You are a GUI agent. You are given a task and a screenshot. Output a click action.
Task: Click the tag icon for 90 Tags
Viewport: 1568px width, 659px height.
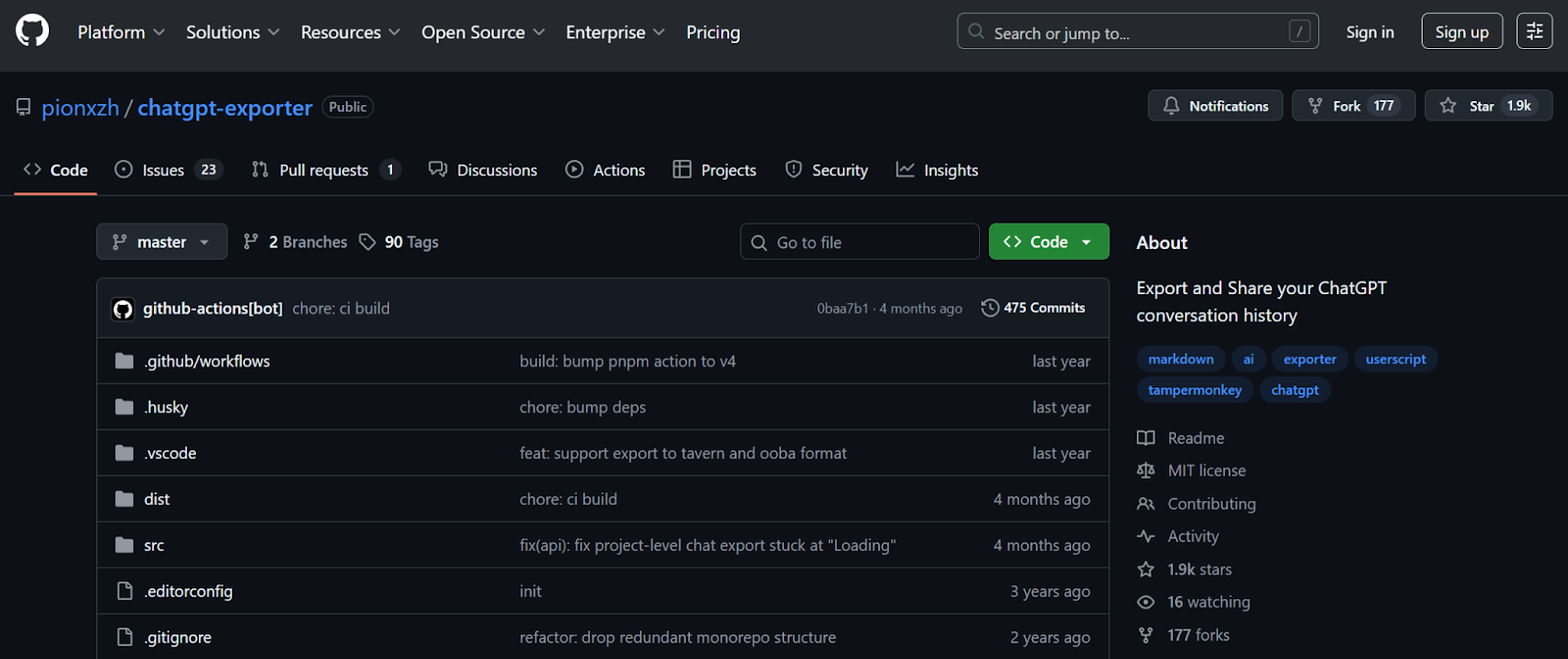click(367, 242)
